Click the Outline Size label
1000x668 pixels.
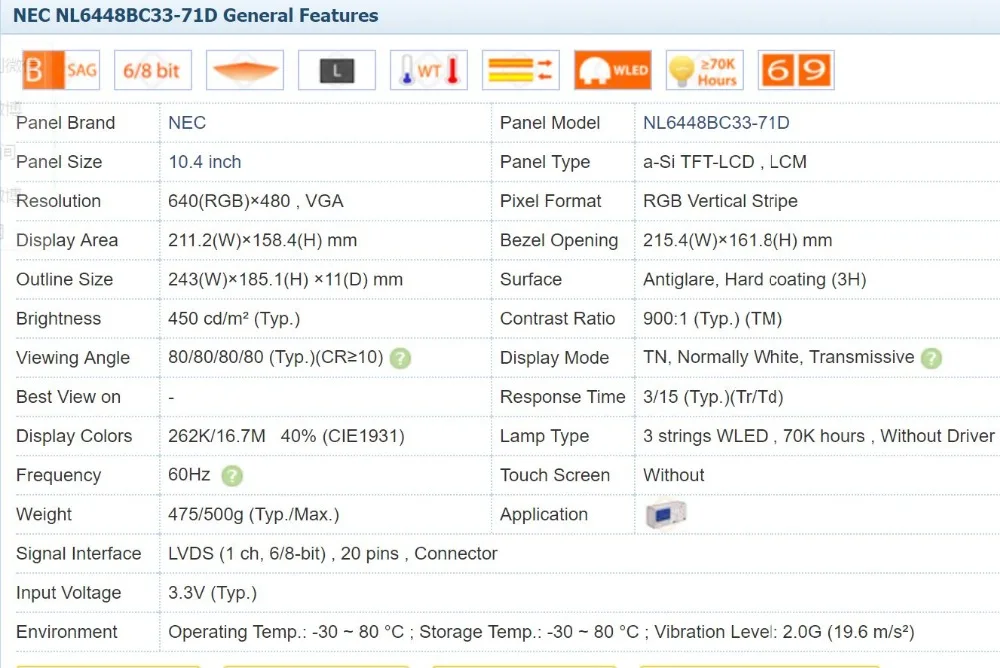[64, 279]
